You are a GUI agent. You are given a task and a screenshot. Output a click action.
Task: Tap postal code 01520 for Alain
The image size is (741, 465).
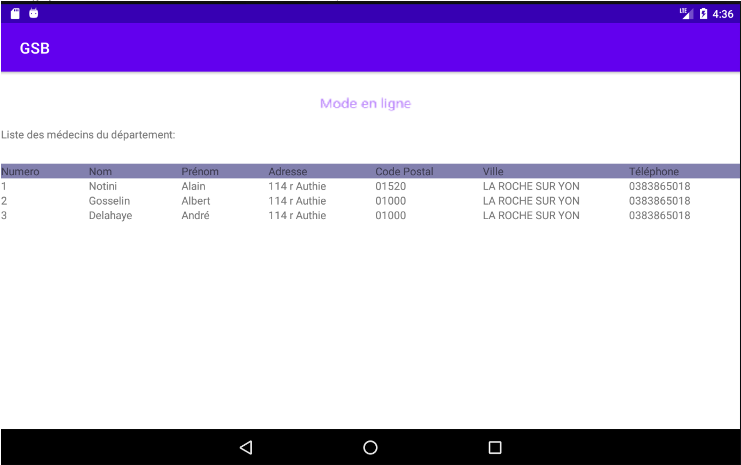(x=390, y=186)
